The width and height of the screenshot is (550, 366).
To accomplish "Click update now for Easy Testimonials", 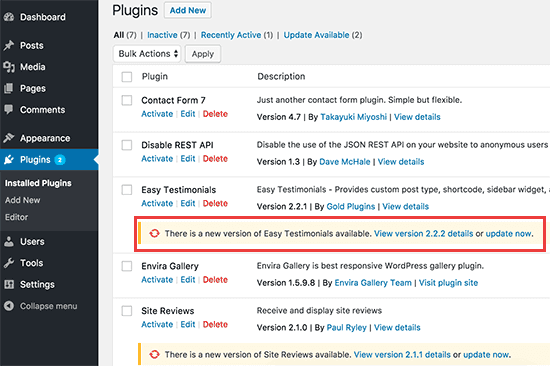I will 509,233.
